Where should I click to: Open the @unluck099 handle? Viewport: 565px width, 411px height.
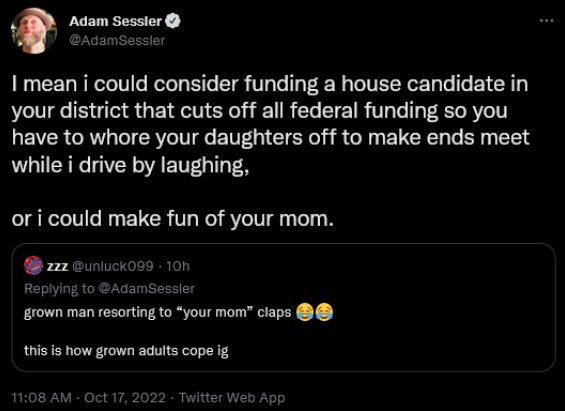pos(113,266)
